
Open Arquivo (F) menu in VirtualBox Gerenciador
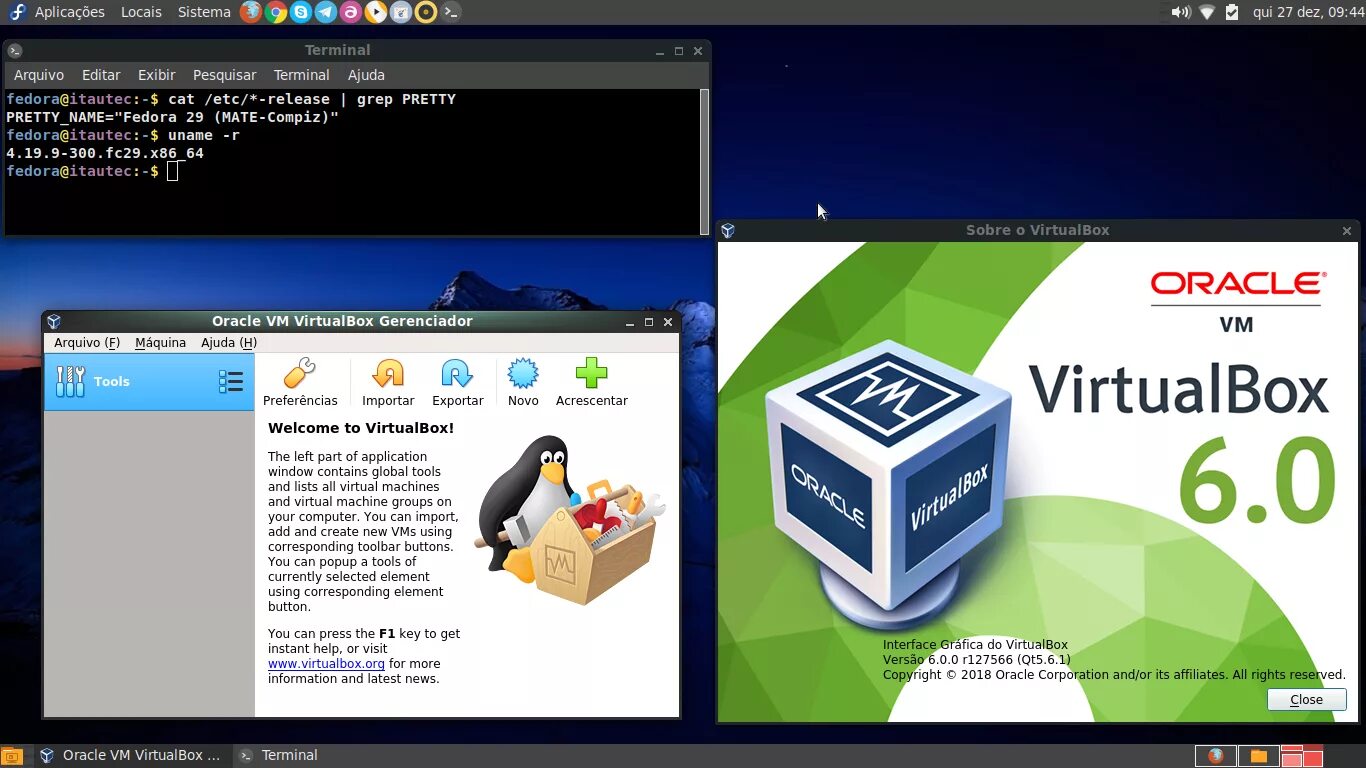click(x=87, y=342)
